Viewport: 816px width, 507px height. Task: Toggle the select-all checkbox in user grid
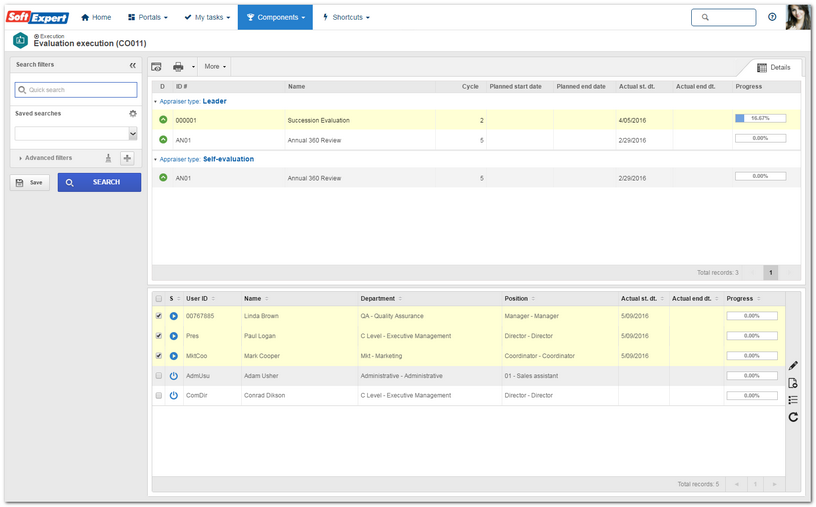pos(159,299)
